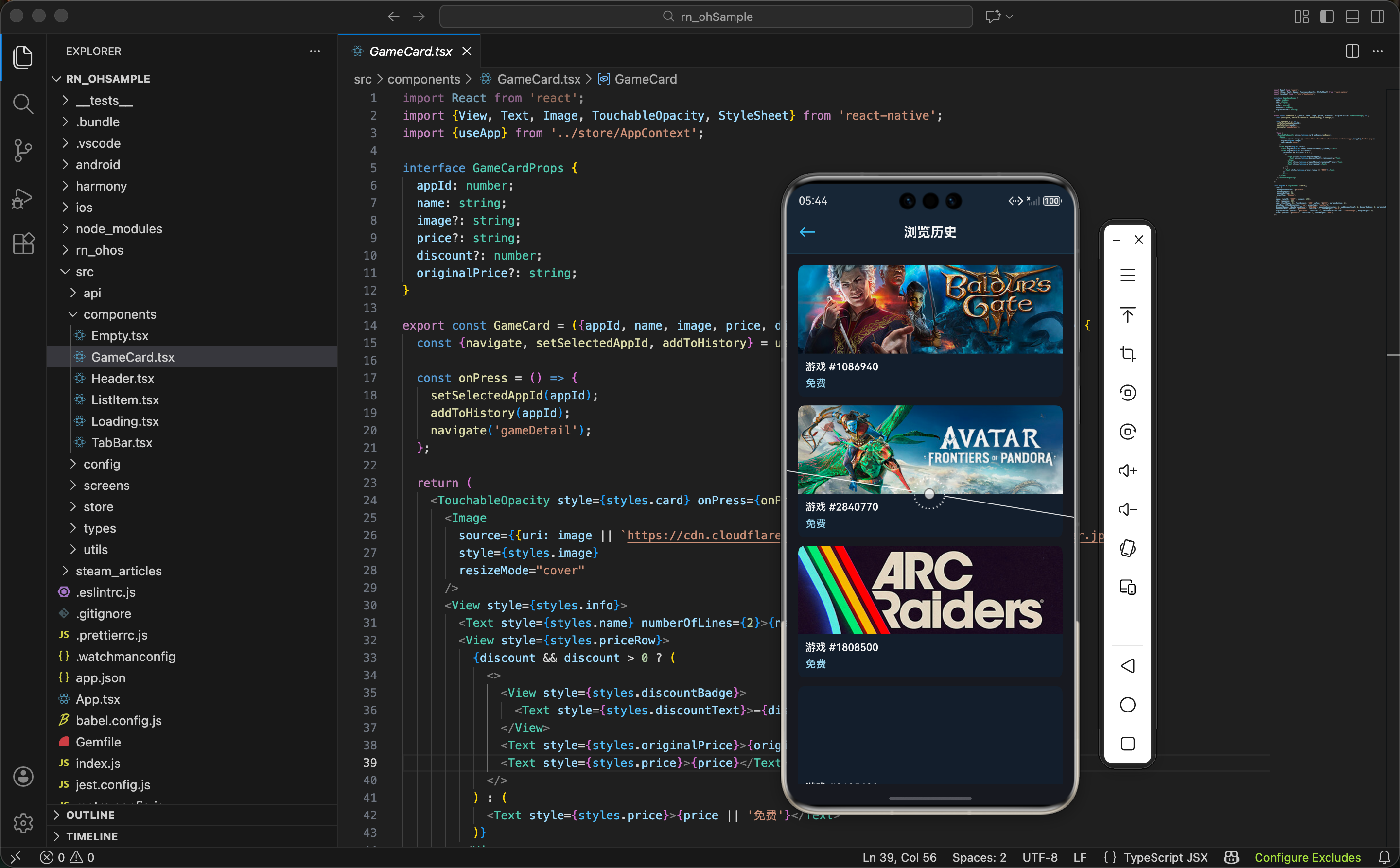Image resolution: width=1400 pixels, height=868 pixels.
Task: Open Run and Debug view
Action: [23, 198]
